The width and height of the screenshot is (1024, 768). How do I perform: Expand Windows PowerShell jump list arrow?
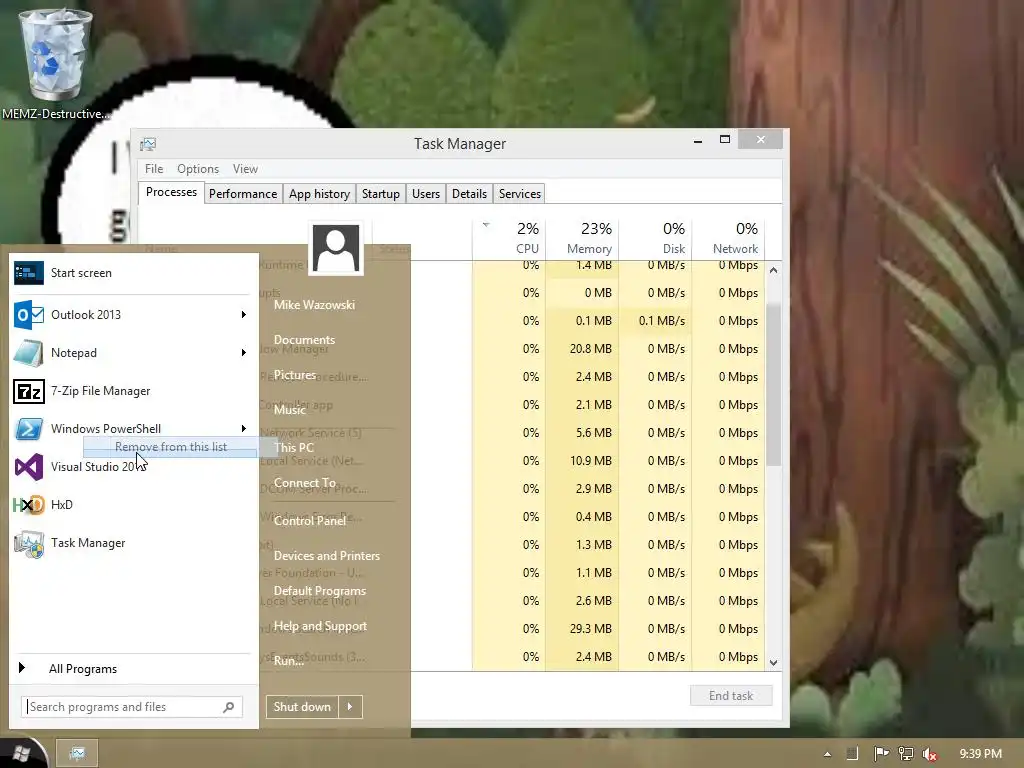click(x=244, y=428)
